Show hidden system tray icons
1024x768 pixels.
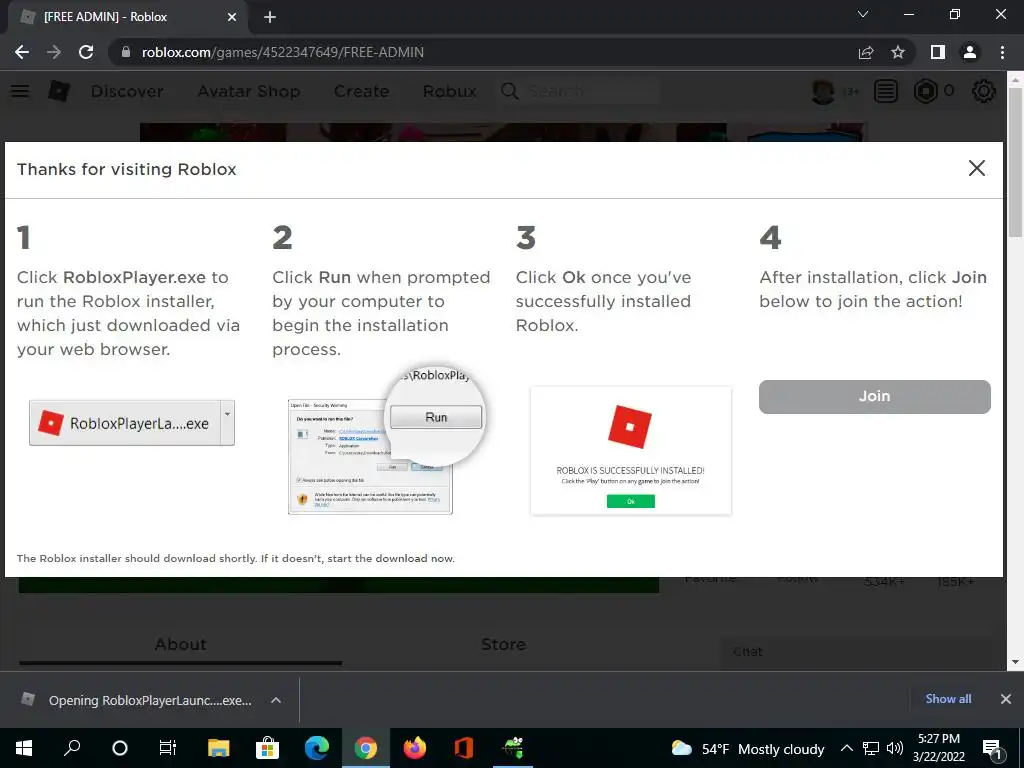click(x=846, y=749)
